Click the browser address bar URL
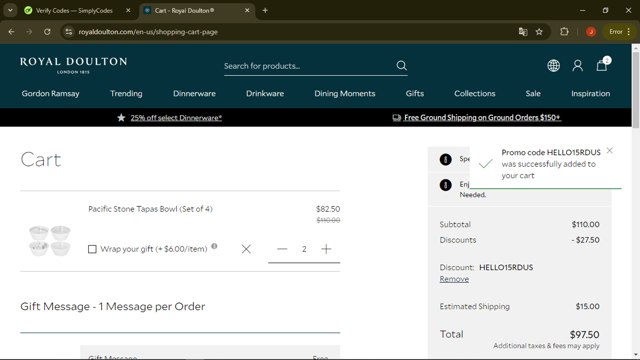640x360 pixels. pos(148,32)
